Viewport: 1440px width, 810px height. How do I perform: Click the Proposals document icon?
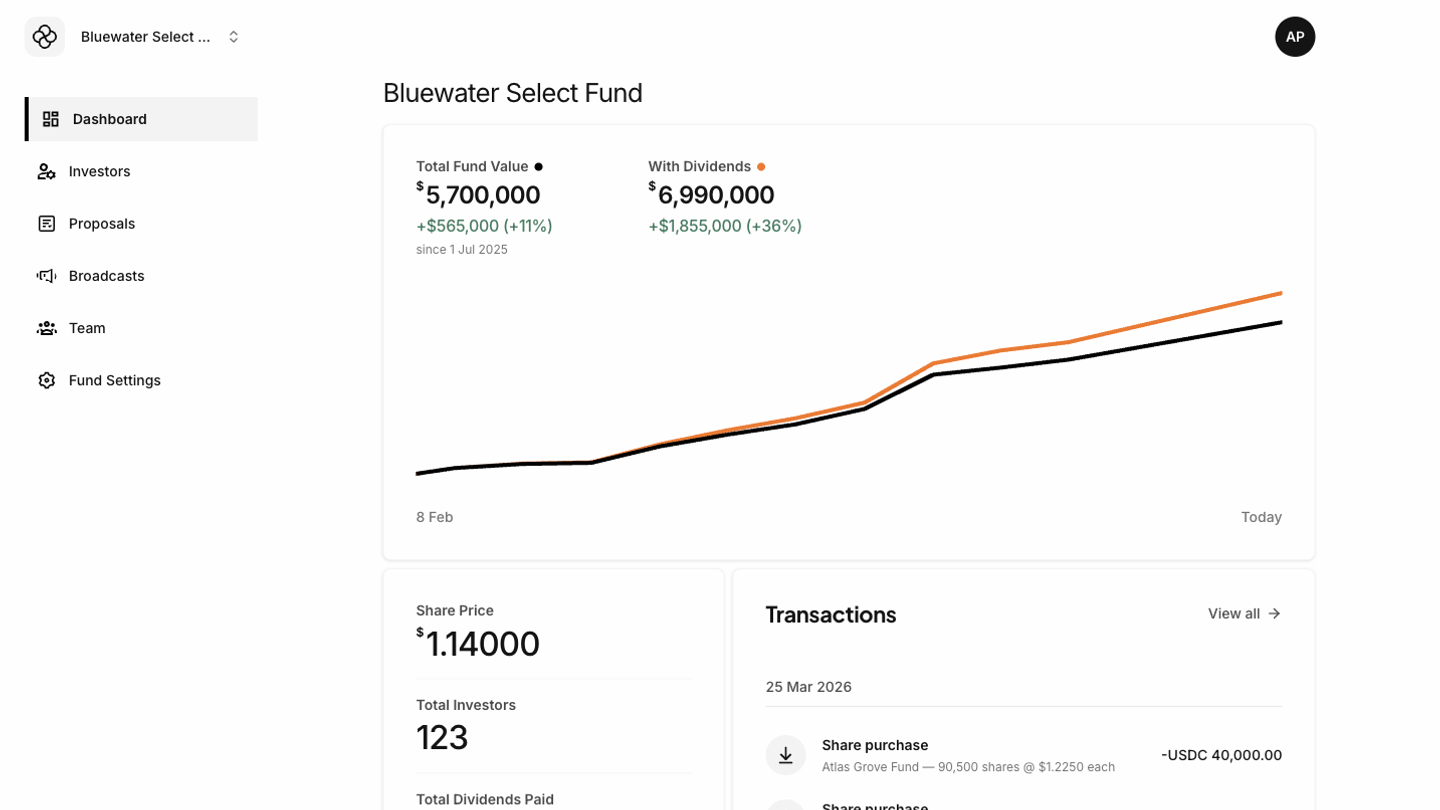point(46,223)
